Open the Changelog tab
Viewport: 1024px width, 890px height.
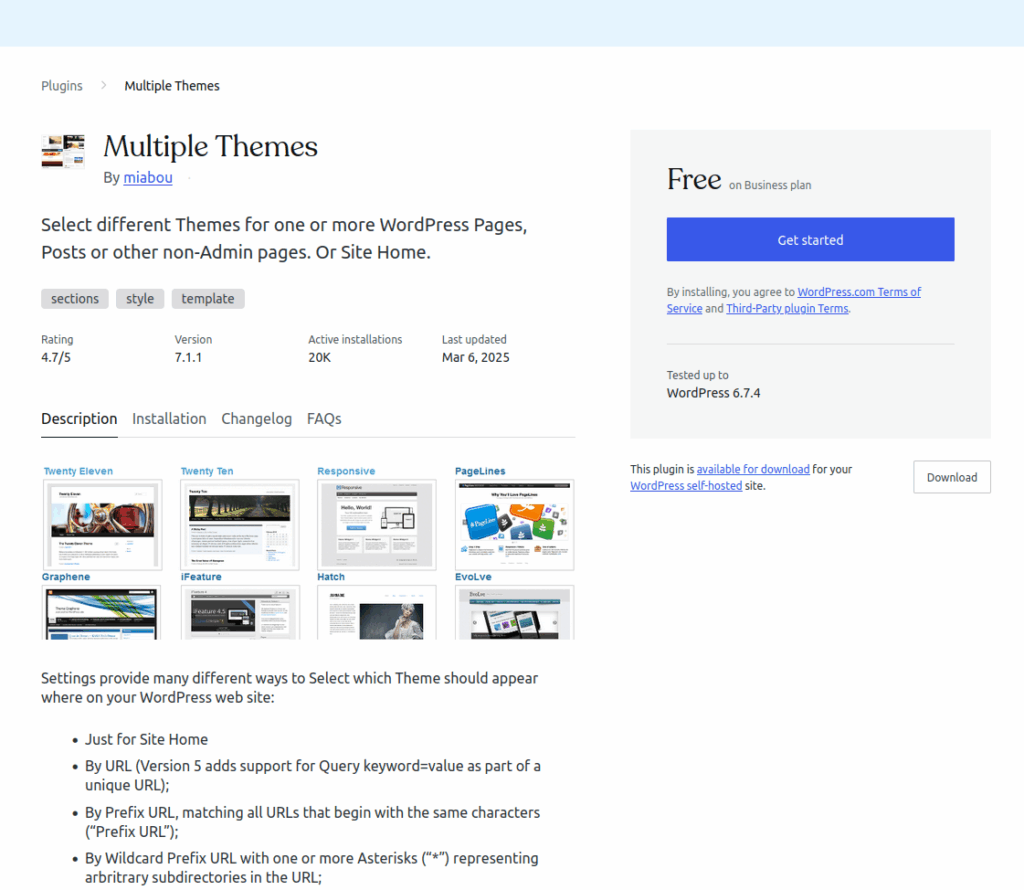tap(256, 419)
